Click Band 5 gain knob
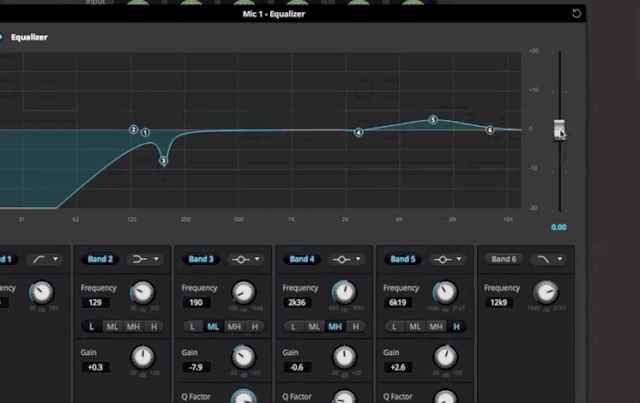 [x=445, y=357]
